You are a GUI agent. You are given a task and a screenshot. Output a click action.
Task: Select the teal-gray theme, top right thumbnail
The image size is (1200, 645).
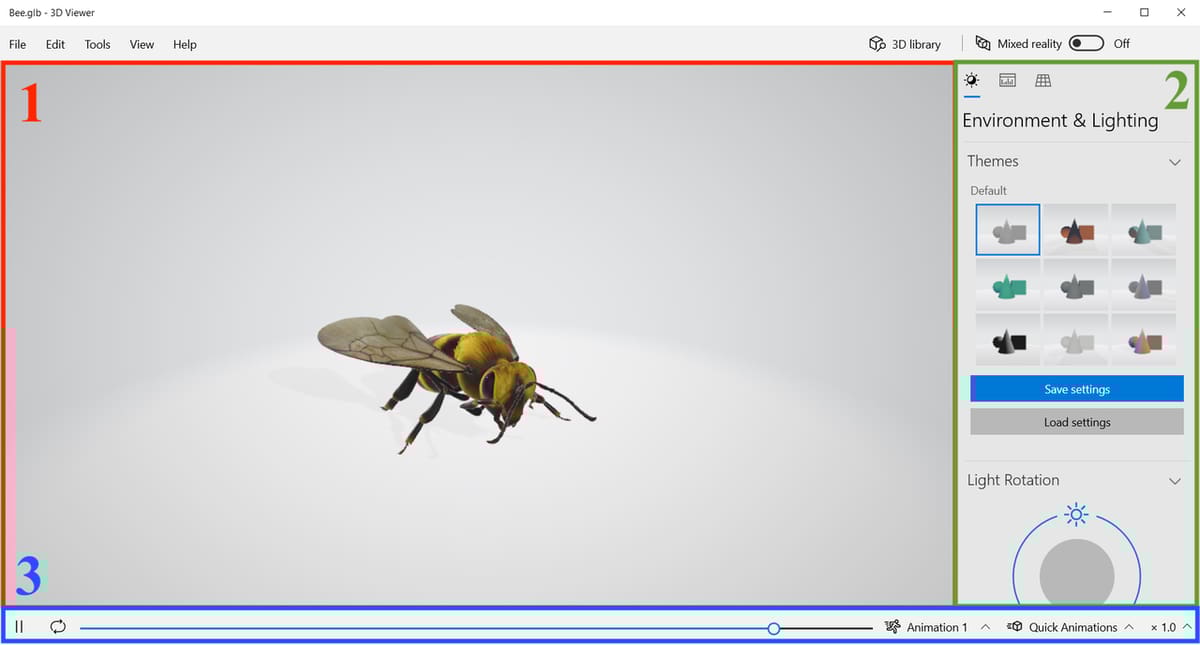click(x=1143, y=230)
